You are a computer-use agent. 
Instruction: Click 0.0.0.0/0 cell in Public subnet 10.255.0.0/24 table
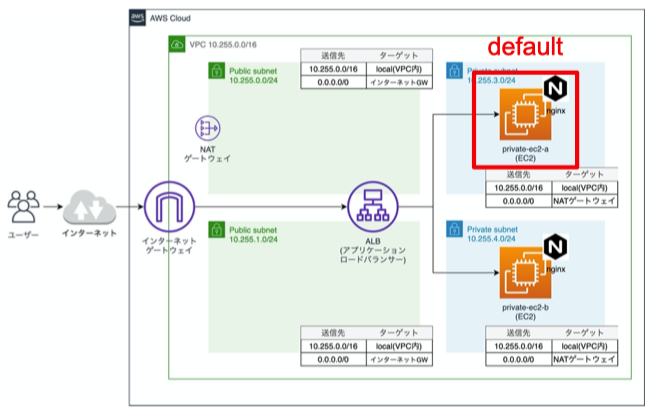[x=333, y=82]
